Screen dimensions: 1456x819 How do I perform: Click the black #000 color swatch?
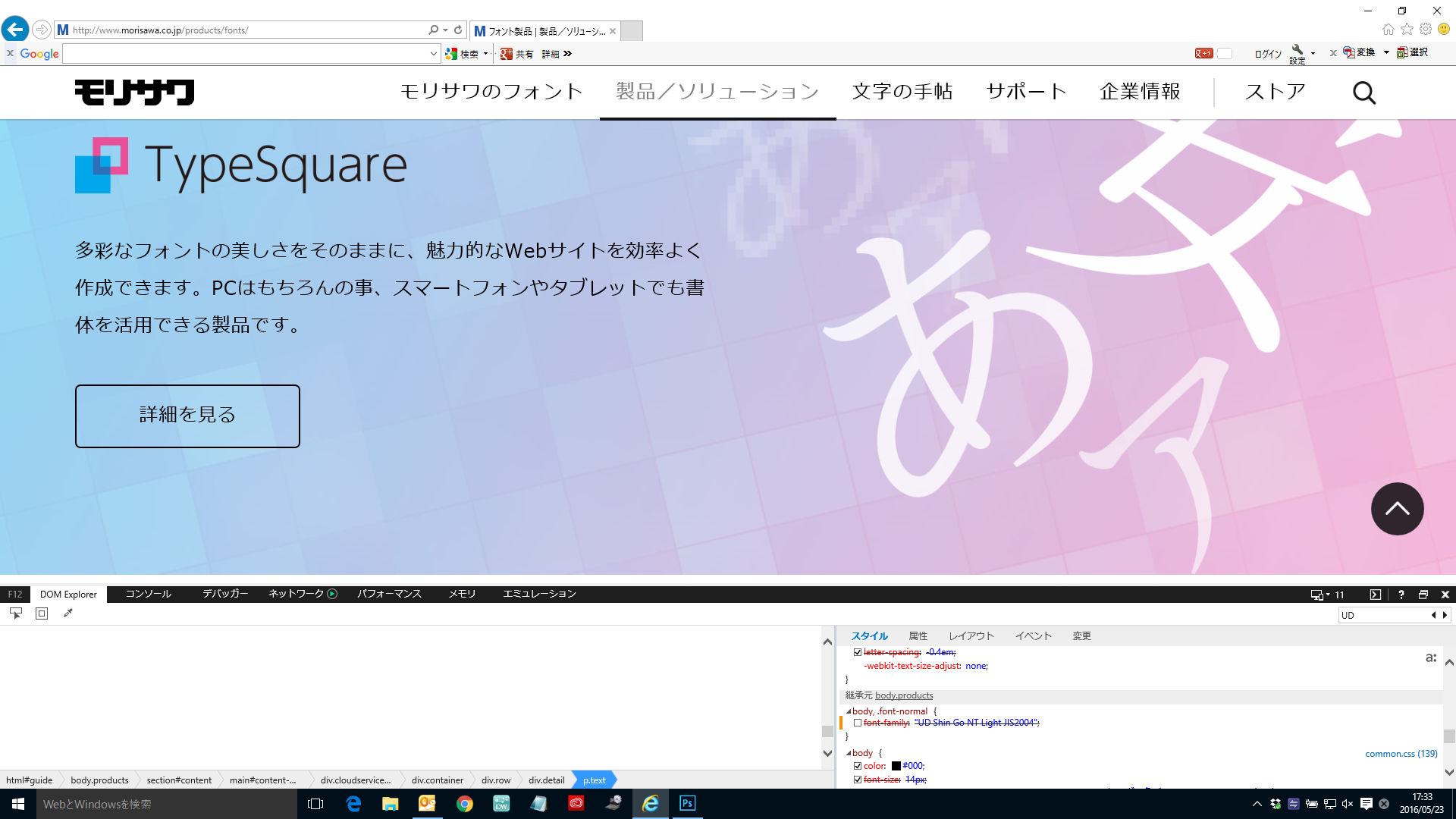896,766
